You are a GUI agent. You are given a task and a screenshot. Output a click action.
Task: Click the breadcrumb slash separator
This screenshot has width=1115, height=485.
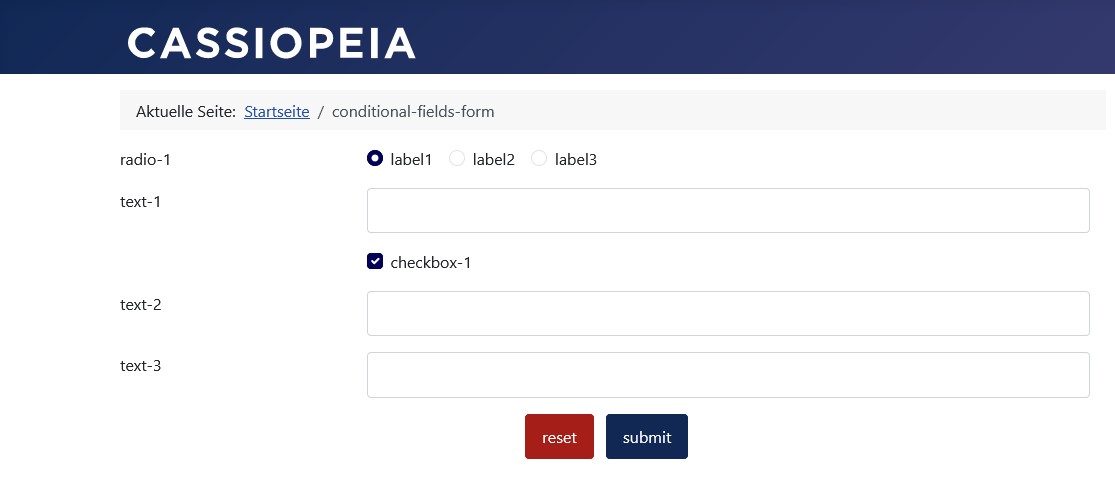(x=321, y=111)
